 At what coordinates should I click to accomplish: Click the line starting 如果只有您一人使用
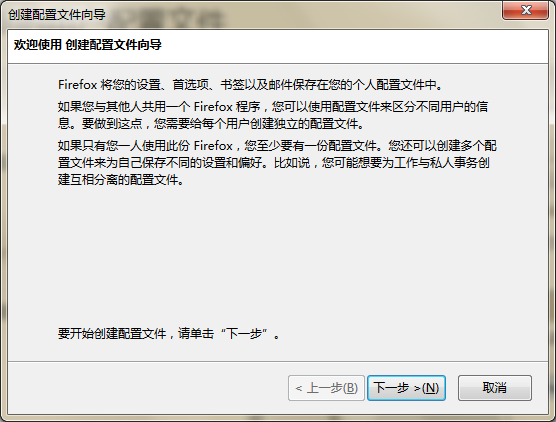(x=277, y=145)
